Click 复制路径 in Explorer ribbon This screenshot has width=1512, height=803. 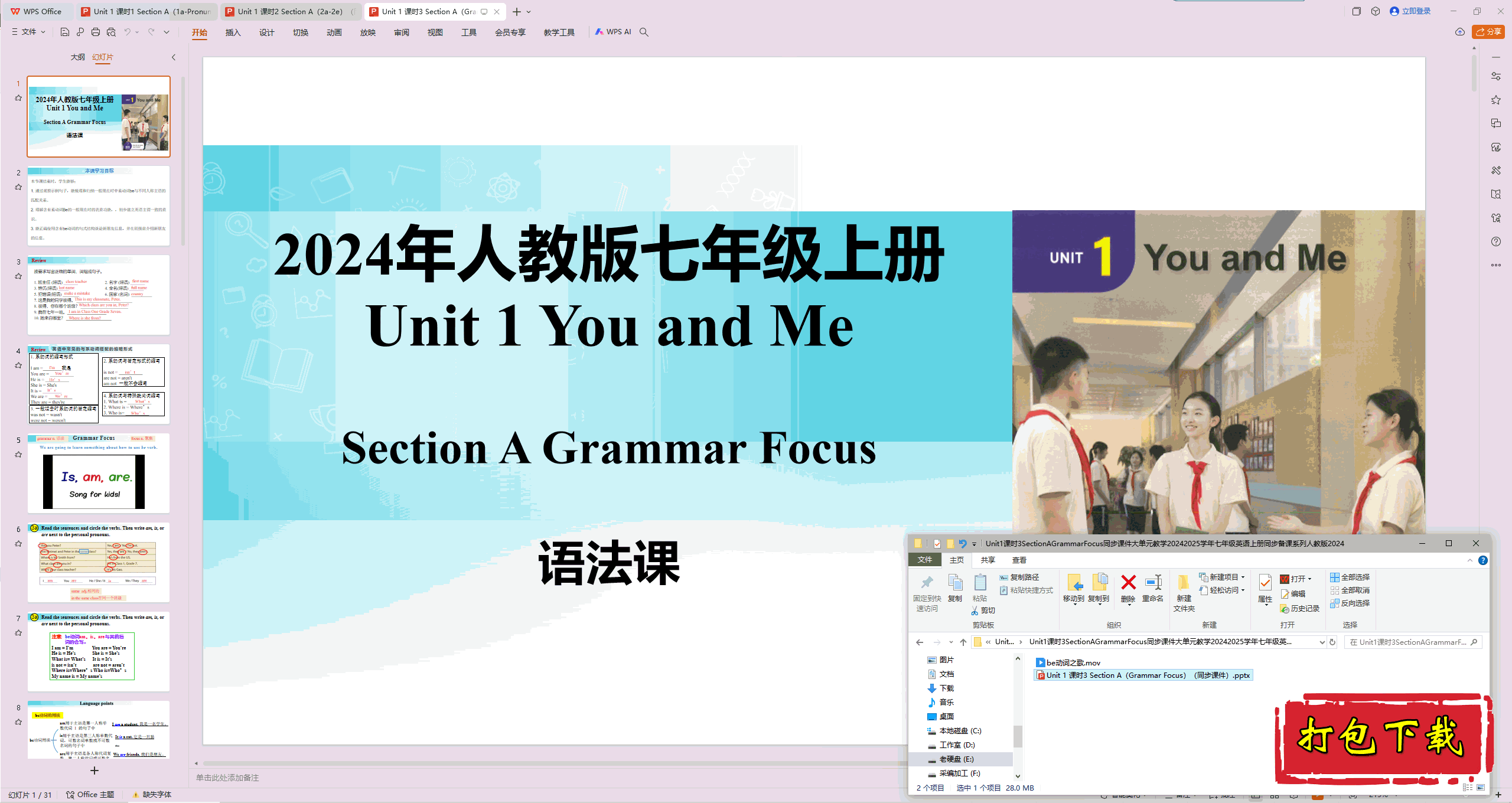pos(1019,577)
